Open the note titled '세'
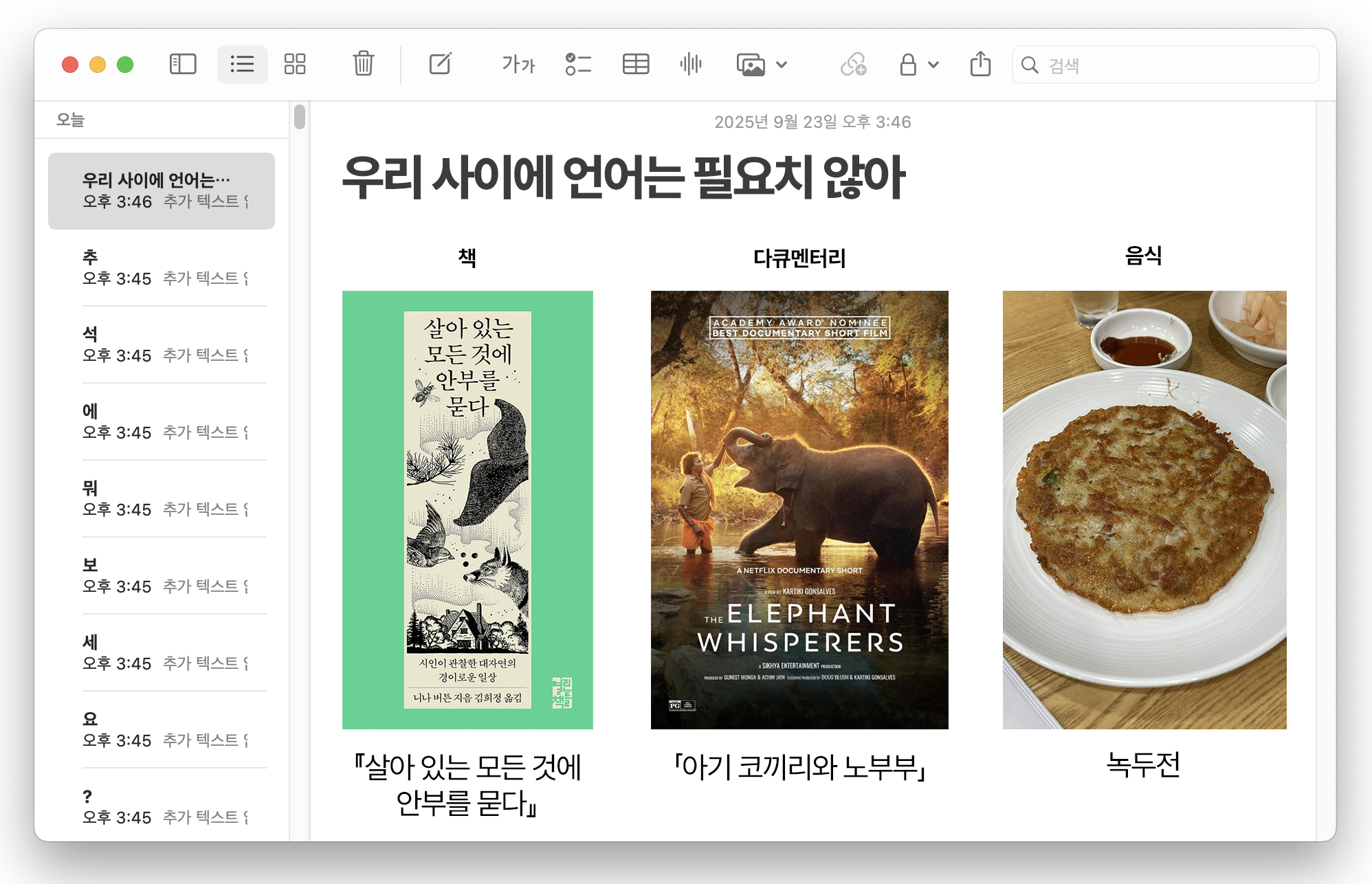 [x=162, y=653]
